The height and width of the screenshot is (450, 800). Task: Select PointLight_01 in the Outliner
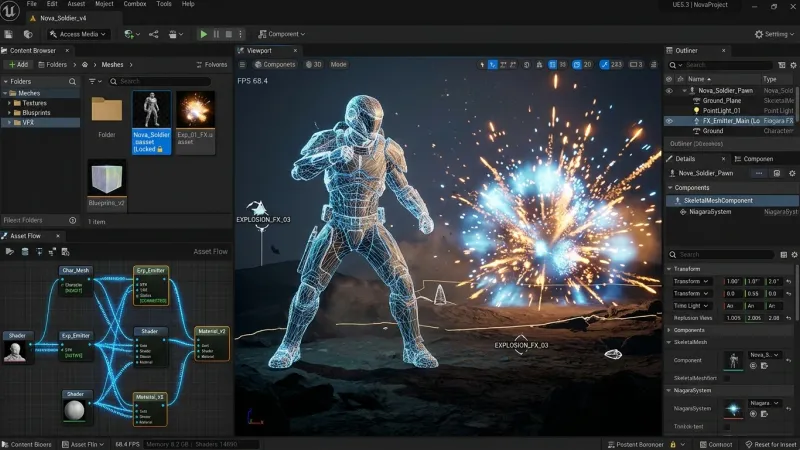pos(721,111)
